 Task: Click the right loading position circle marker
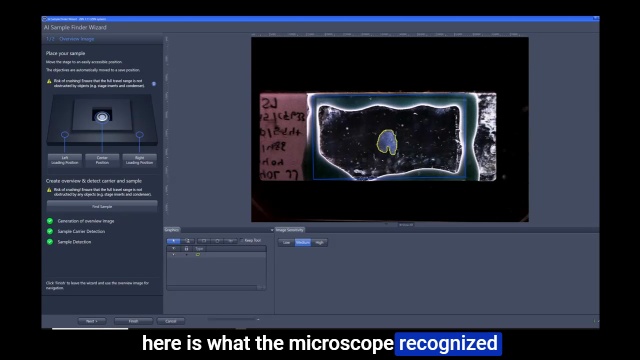140,134
